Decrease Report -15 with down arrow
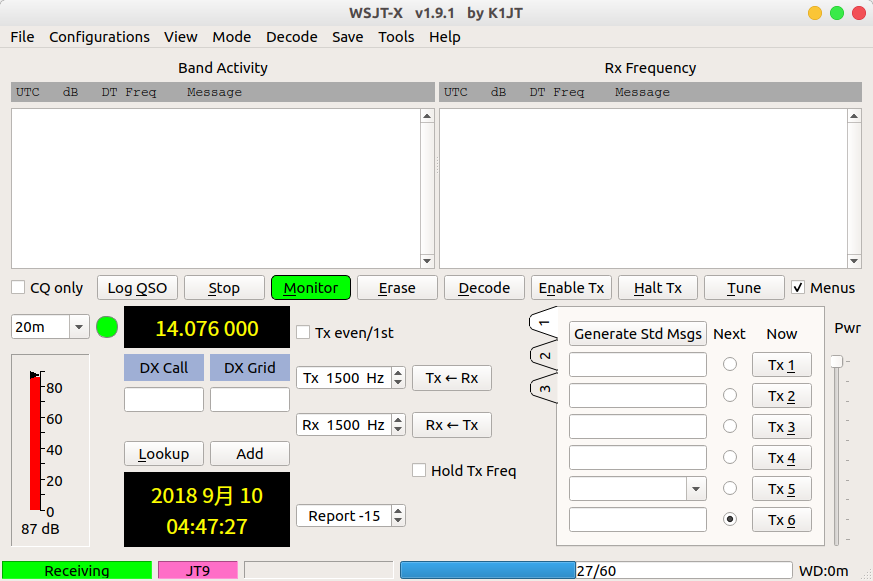 [x=398, y=520]
